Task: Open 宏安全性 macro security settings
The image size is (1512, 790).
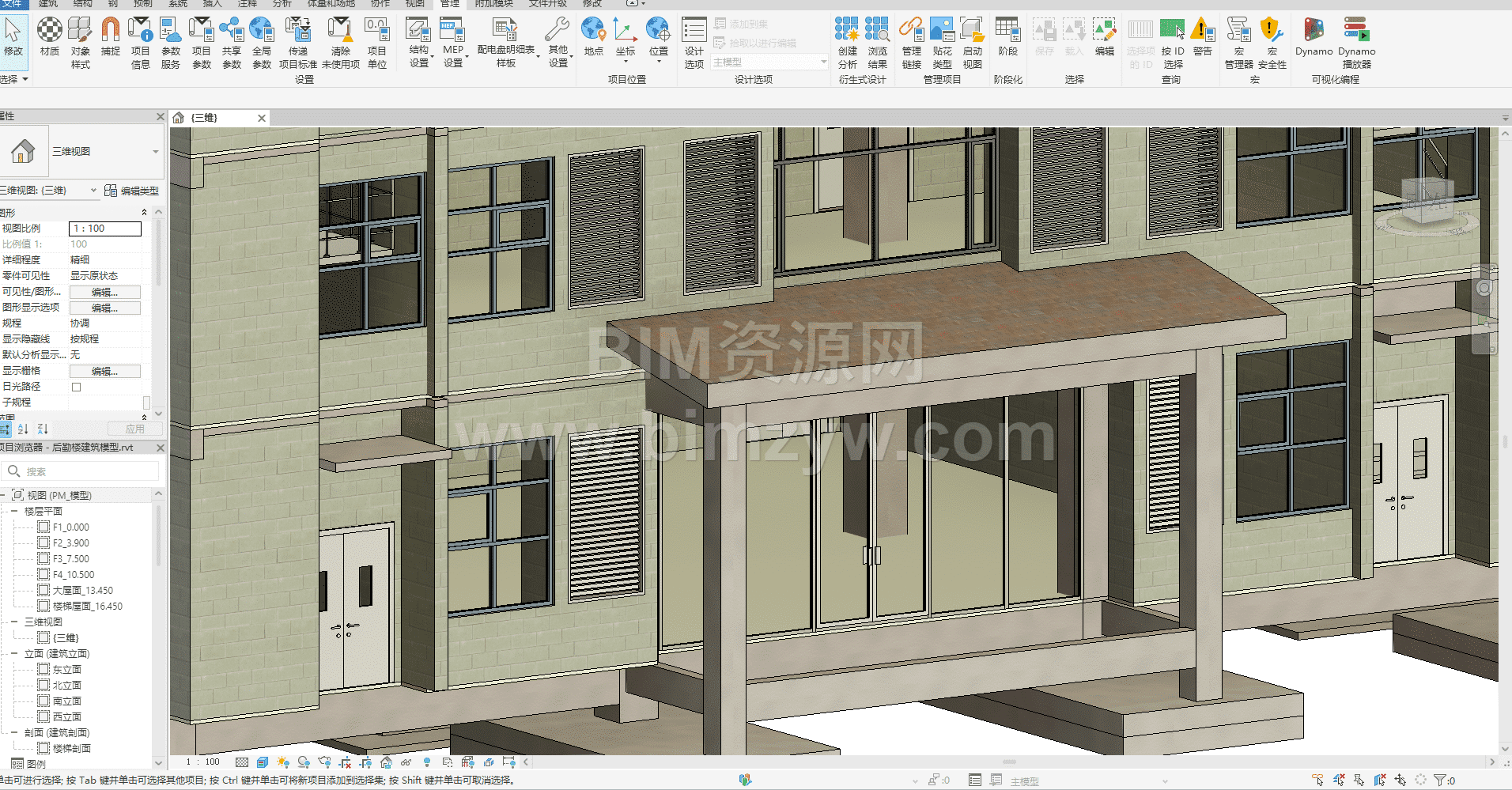Action: tap(1272, 43)
